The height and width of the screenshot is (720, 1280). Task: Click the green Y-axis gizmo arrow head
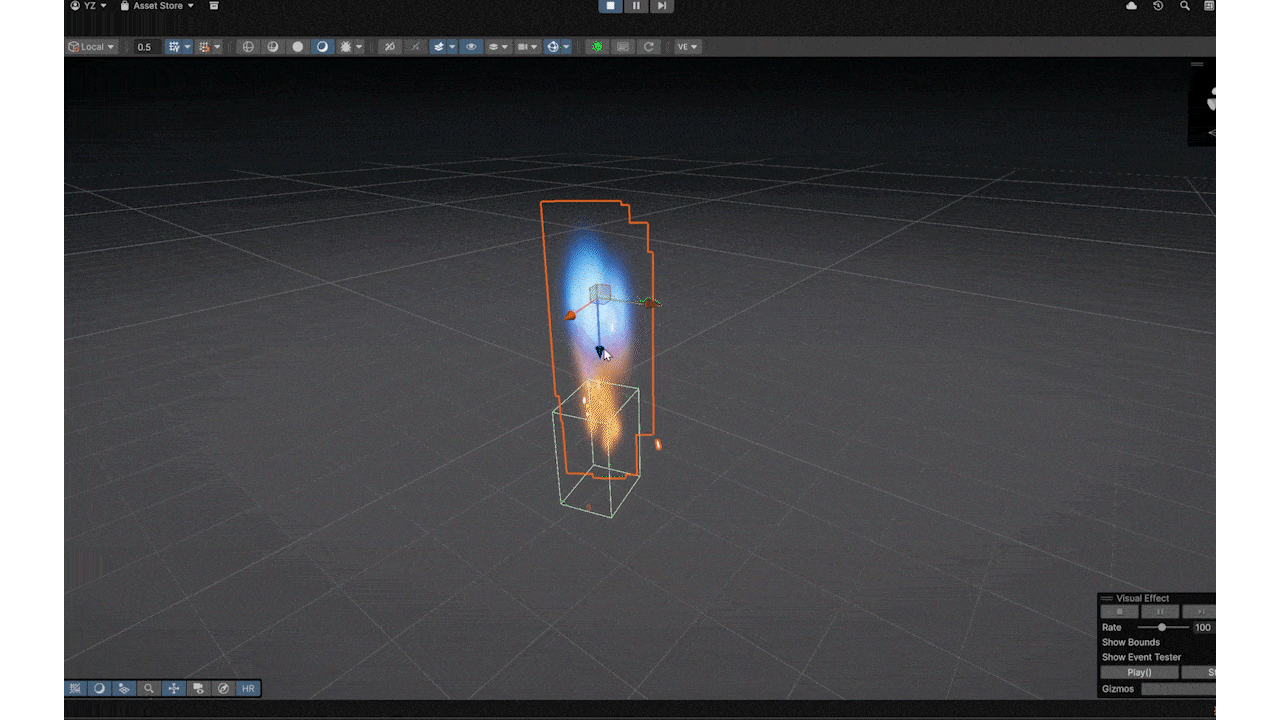(x=651, y=302)
